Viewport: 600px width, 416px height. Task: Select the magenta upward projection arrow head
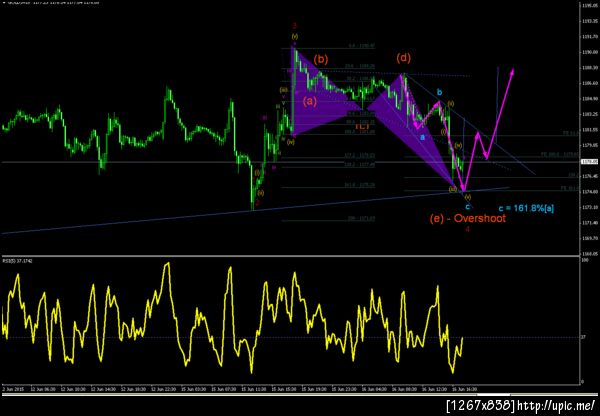tap(512, 72)
